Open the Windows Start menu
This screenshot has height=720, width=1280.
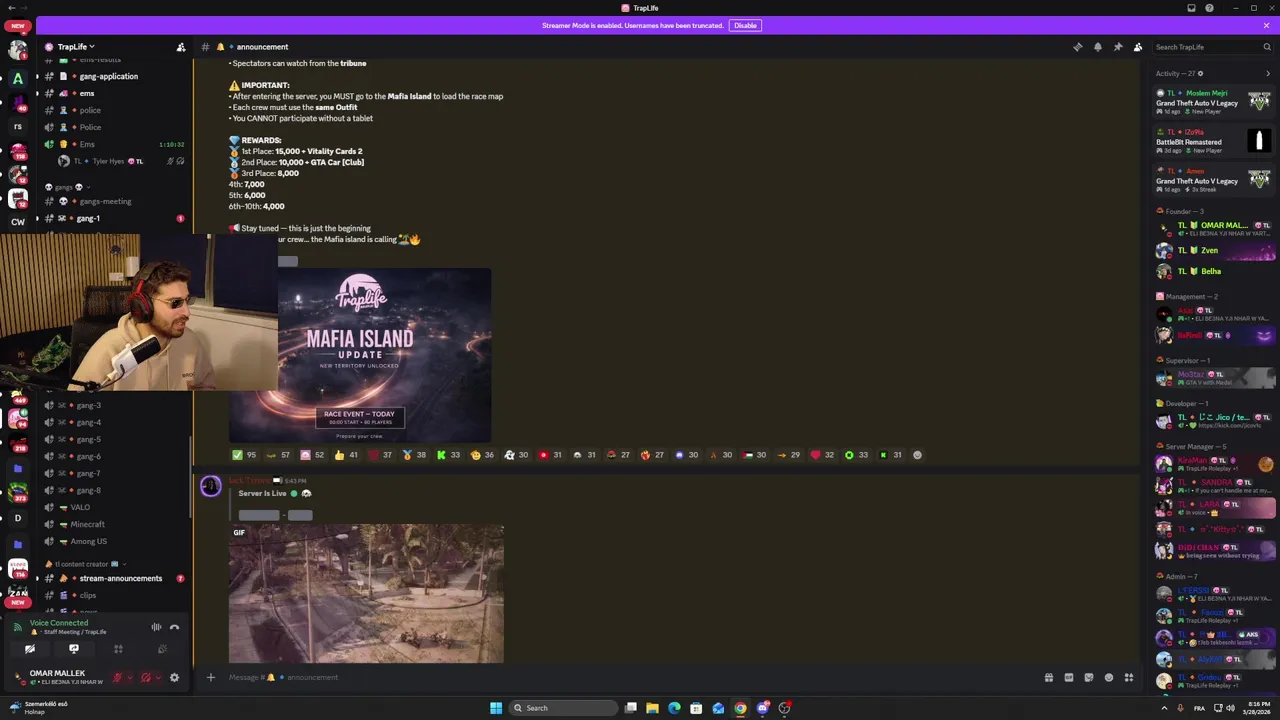click(x=495, y=708)
